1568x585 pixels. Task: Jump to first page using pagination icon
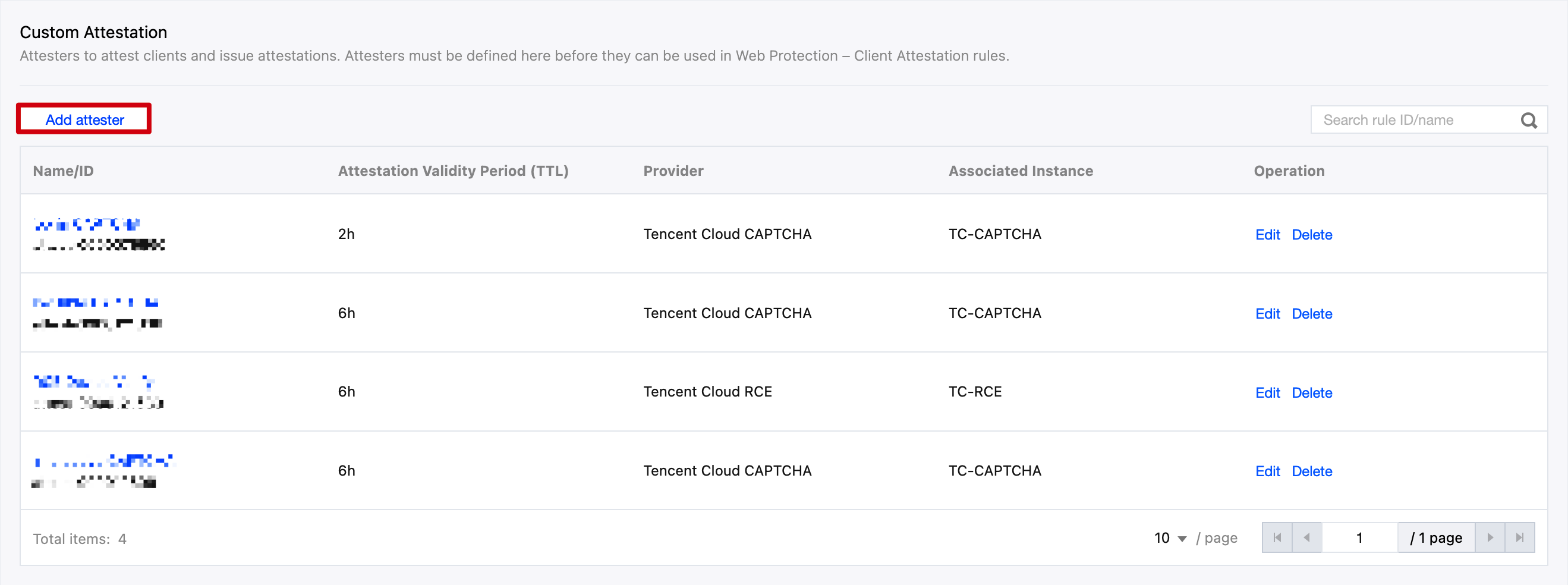coord(1277,537)
